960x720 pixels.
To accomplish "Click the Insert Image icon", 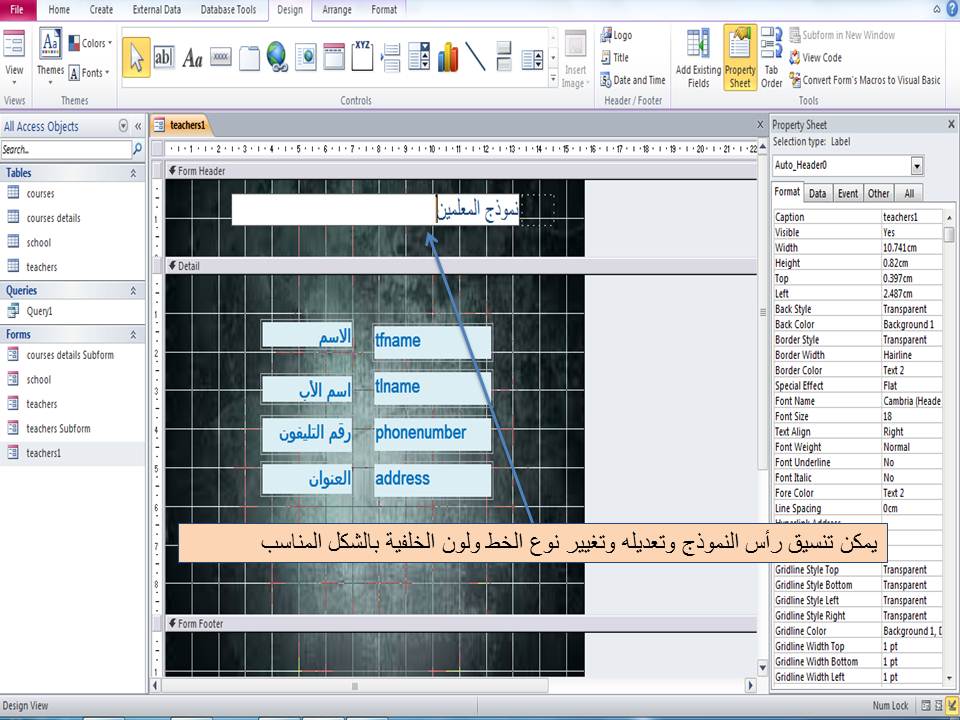I will point(575,57).
